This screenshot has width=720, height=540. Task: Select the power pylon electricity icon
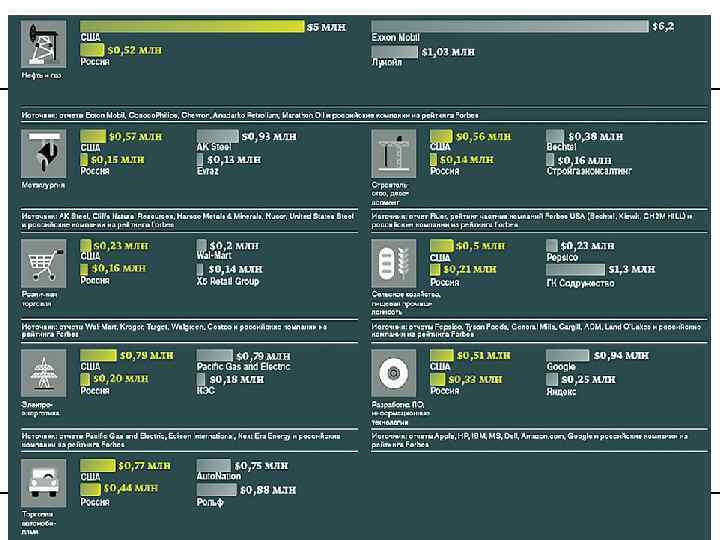44,373
